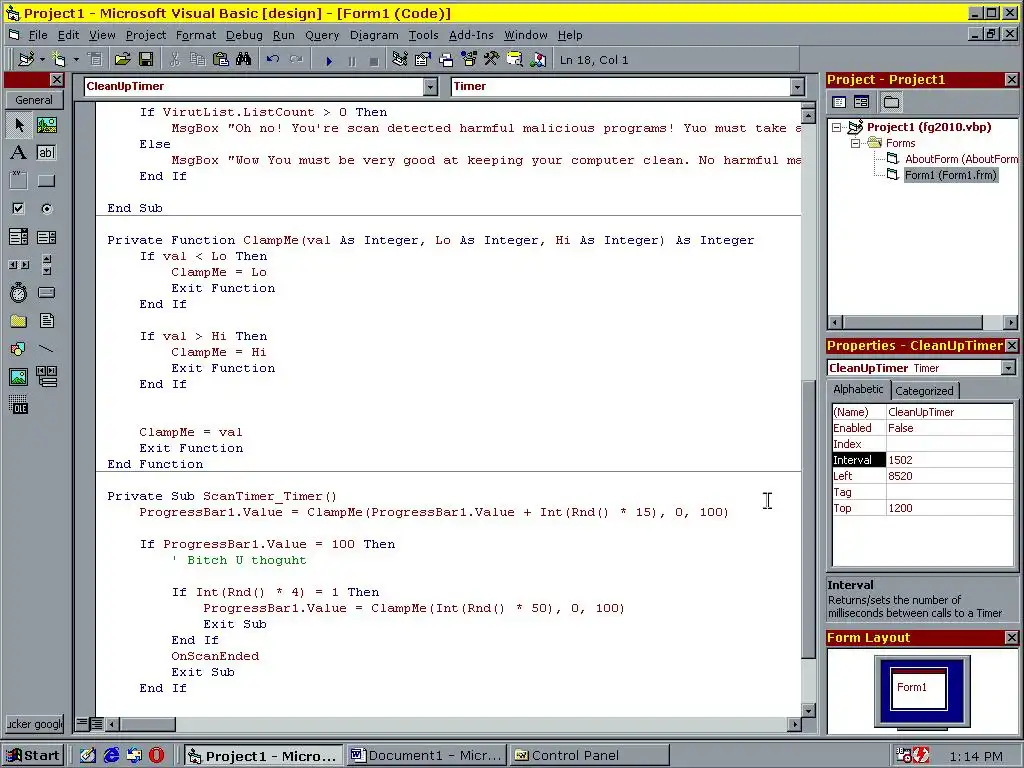Screen dimensions: 1024x768
Task: Select the DirListBox folder control in the toolbox
Action: 19,321
